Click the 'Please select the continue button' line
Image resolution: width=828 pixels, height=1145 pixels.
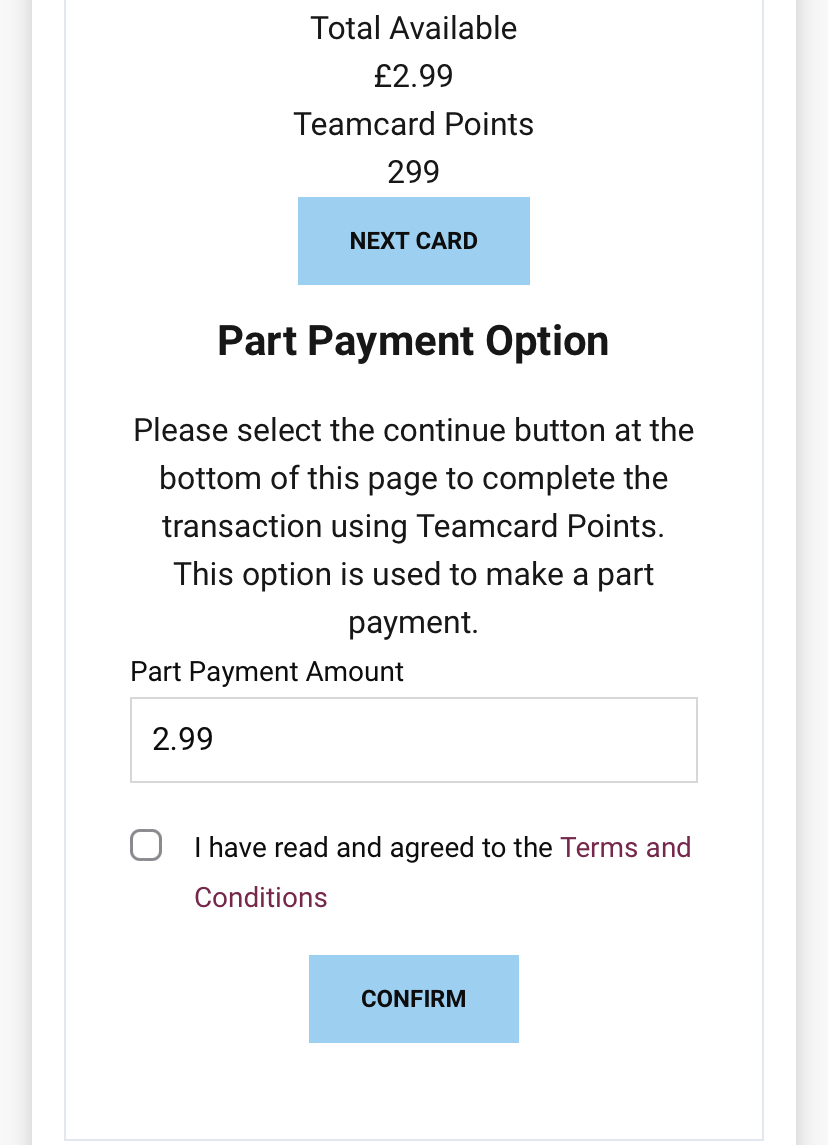coord(413,431)
